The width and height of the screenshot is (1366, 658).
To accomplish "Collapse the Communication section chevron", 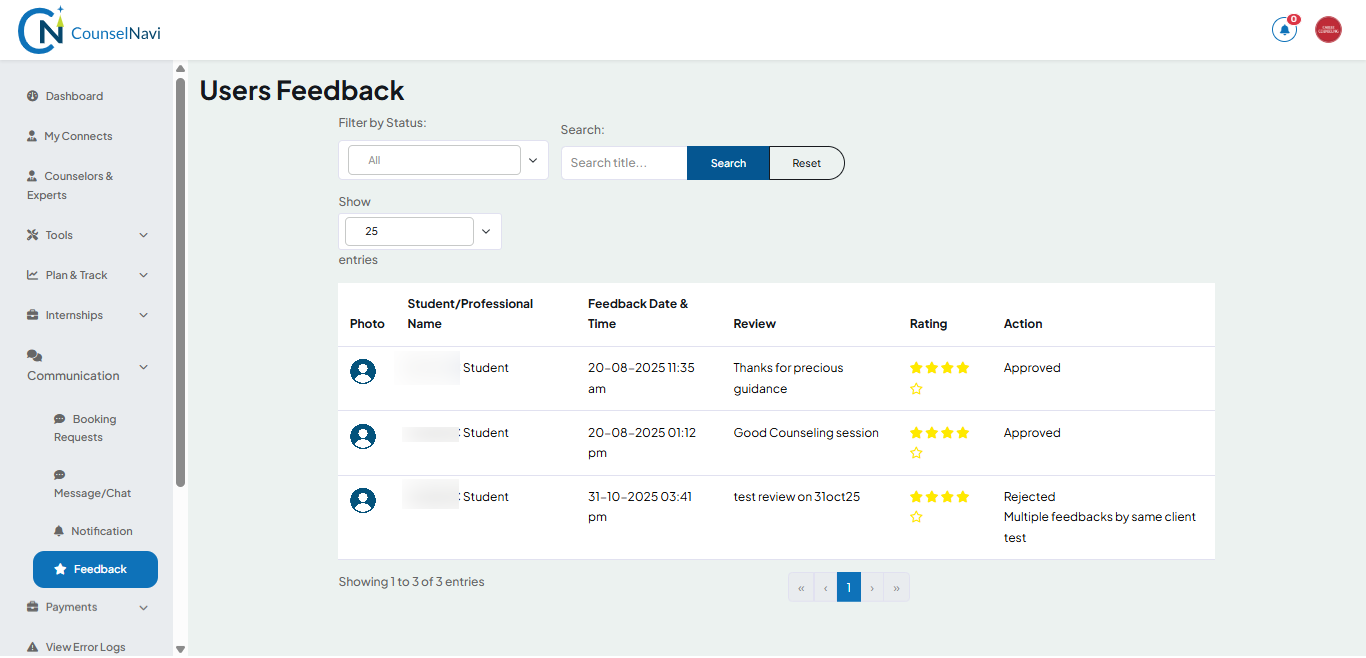I will [141, 365].
